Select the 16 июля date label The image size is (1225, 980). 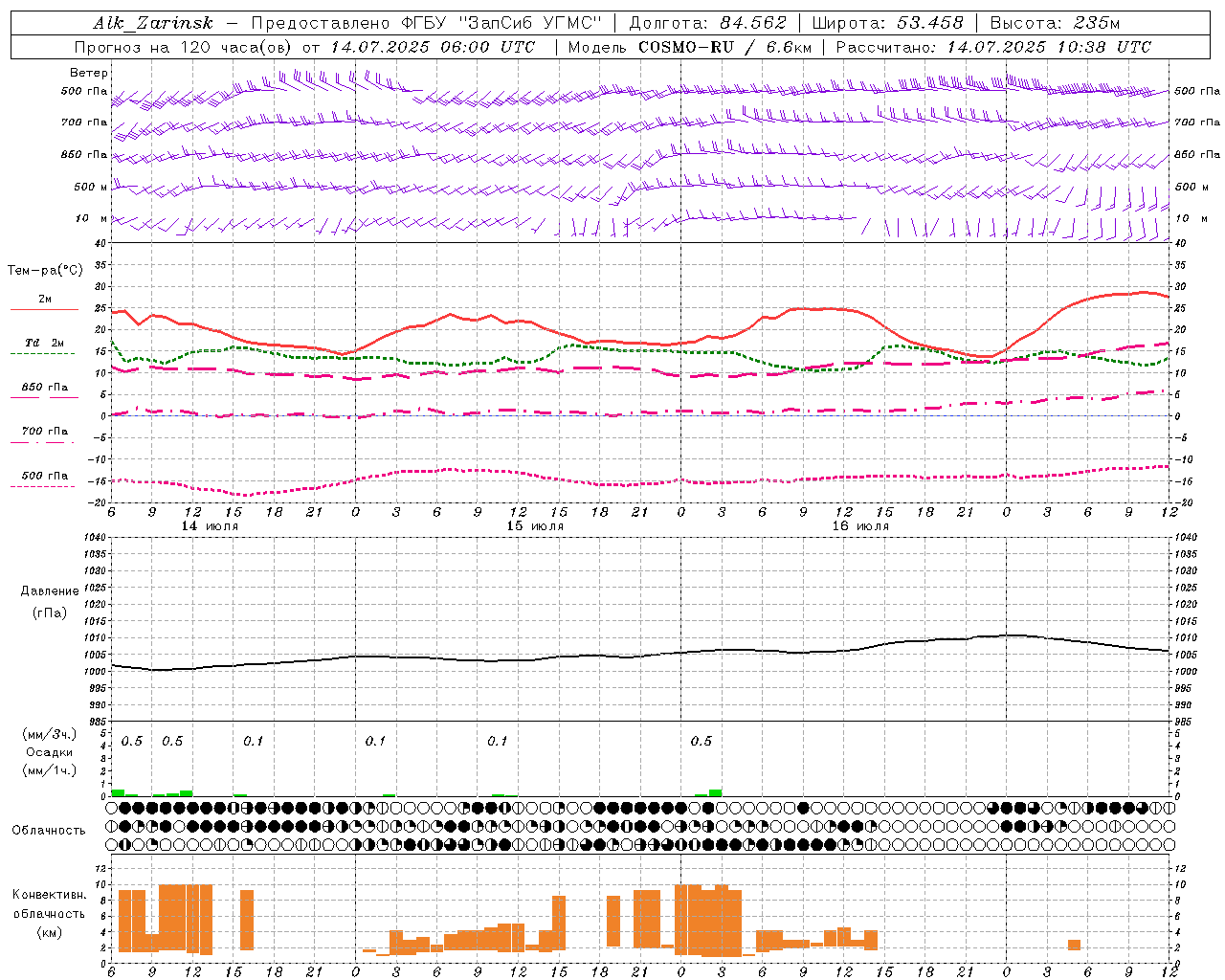[860, 526]
